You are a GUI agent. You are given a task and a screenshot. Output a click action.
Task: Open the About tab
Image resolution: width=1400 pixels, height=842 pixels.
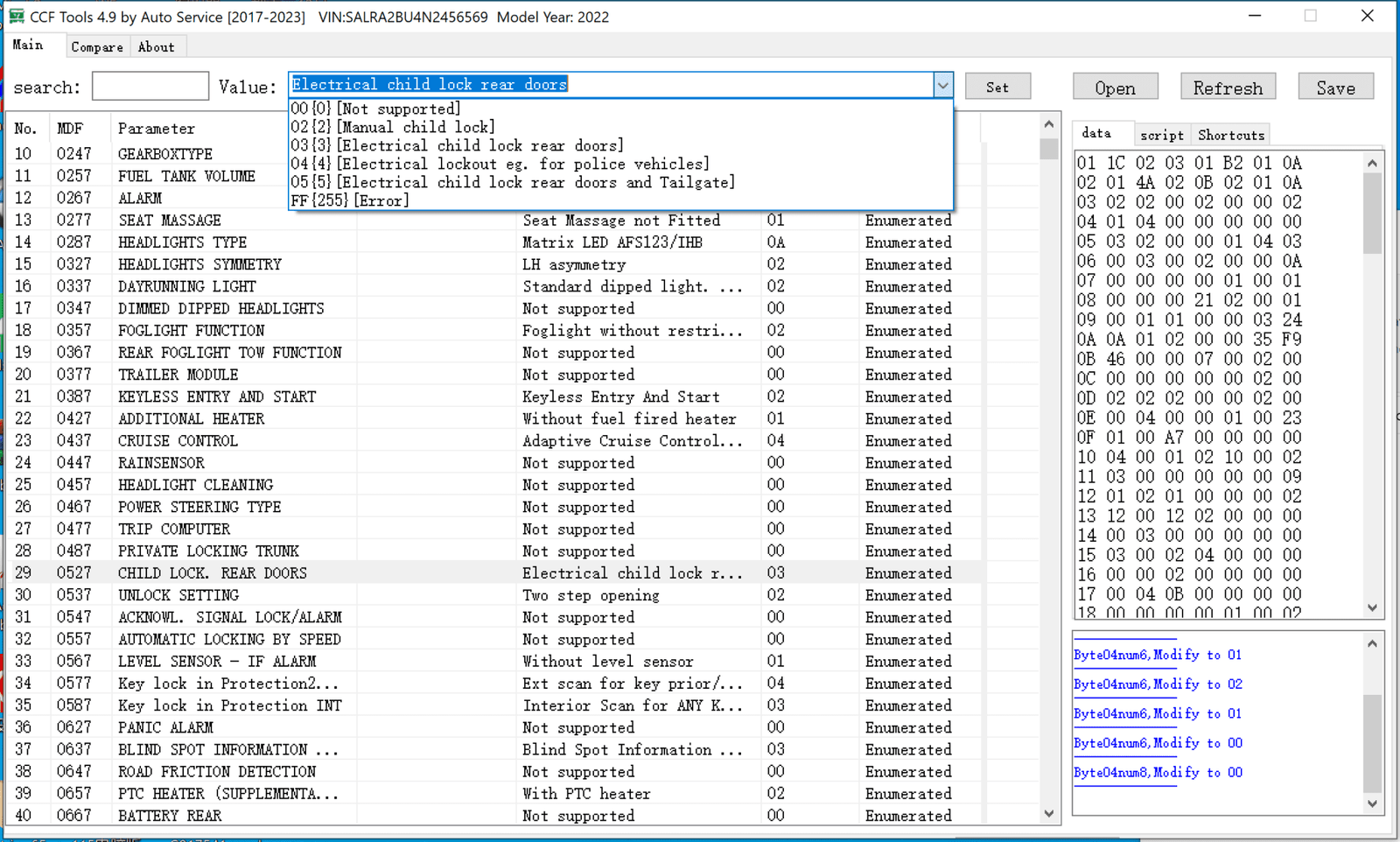(156, 46)
